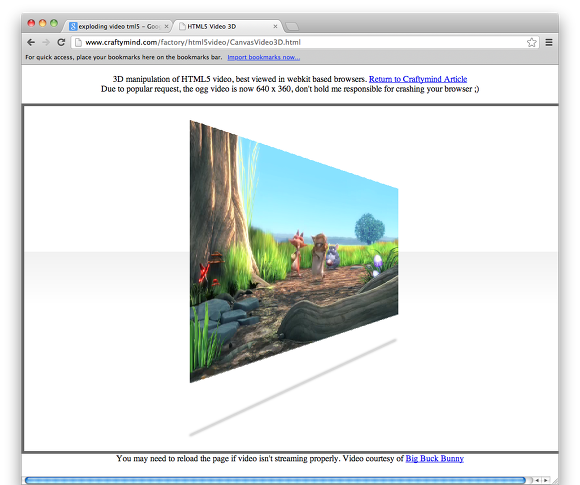Viewport: 580px width, 485px height.
Task: Click Import bookmarks now link
Action: [263, 57]
